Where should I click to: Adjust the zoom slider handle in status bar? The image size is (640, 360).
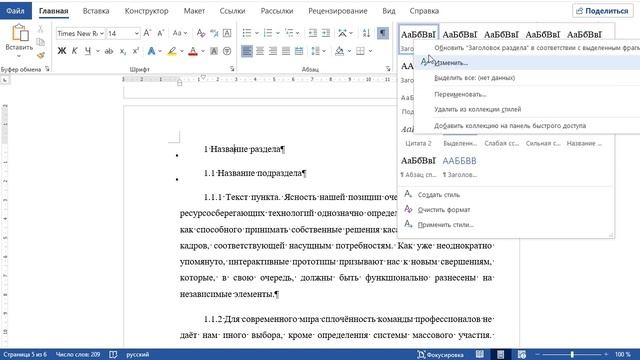point(572,355)
